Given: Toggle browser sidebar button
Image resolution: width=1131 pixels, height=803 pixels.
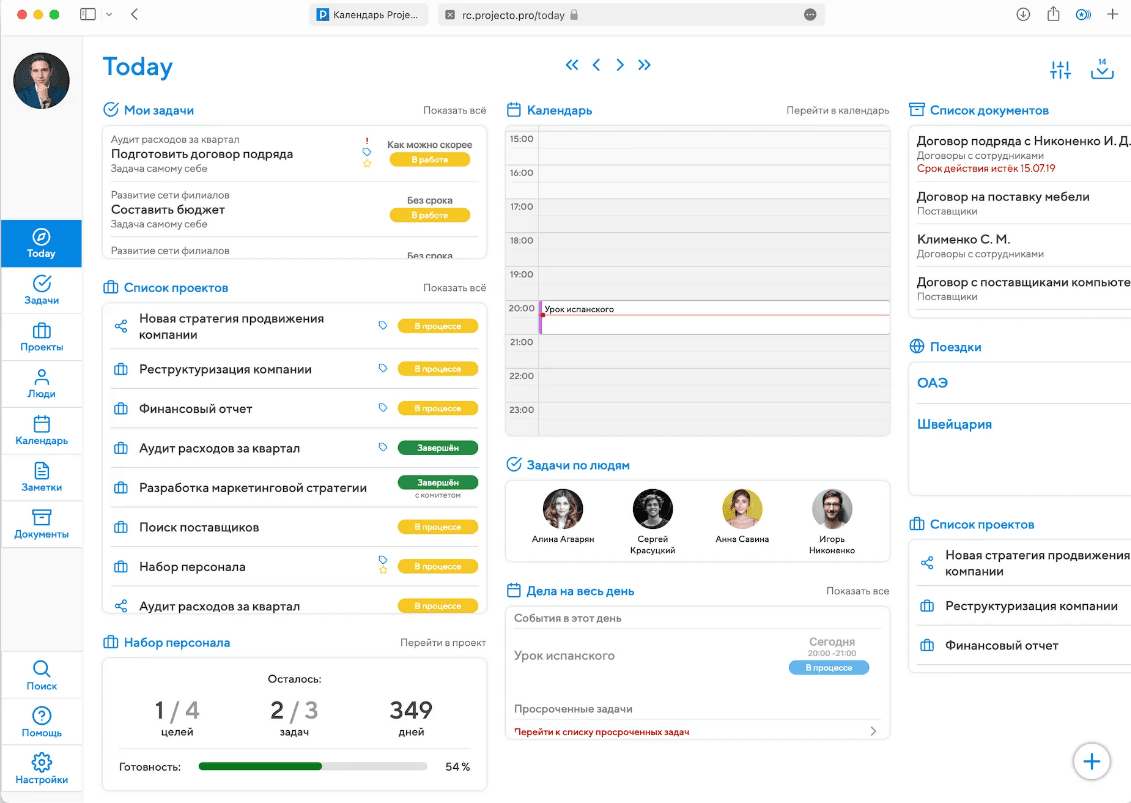Looking at the screenshot, I should [x=88, y=14].
